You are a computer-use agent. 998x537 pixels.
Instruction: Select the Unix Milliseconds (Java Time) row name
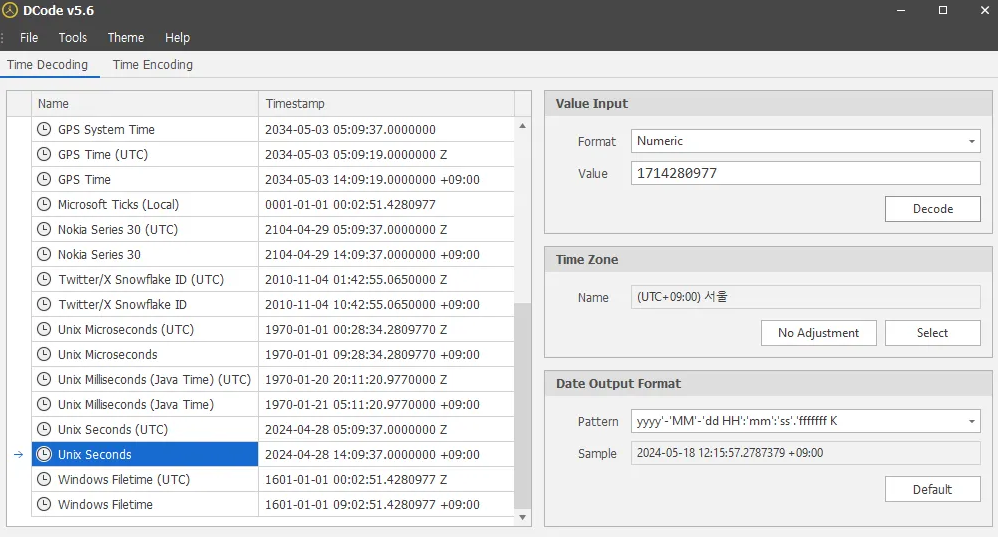(136, 404)
